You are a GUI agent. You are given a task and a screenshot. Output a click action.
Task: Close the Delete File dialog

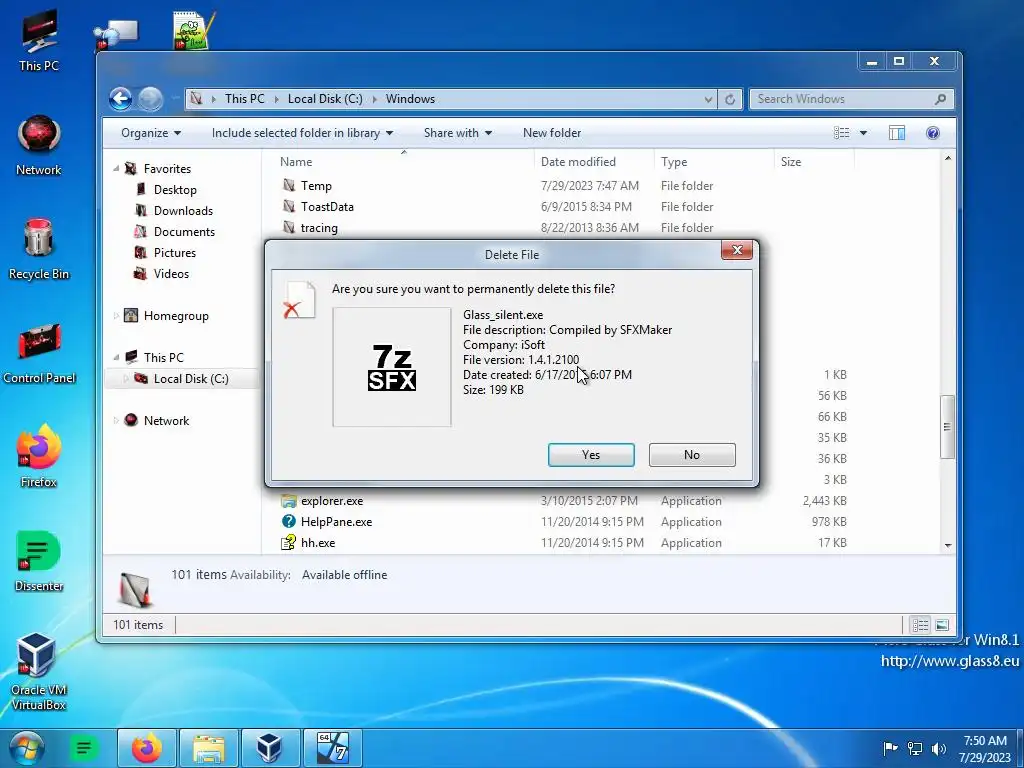click(737, 250)
